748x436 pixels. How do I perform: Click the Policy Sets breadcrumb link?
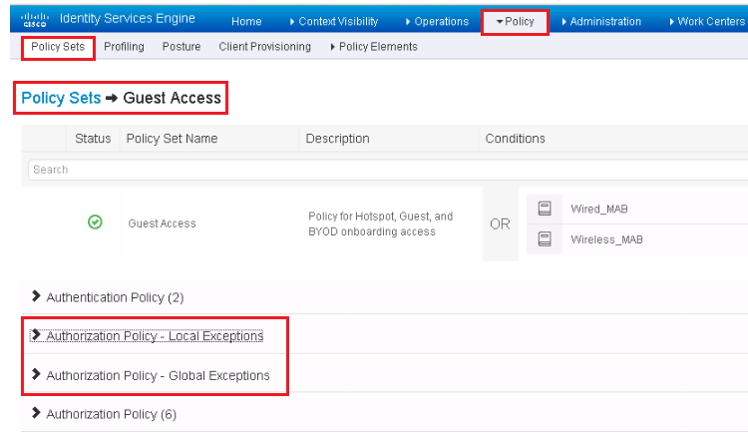[61, 98]
